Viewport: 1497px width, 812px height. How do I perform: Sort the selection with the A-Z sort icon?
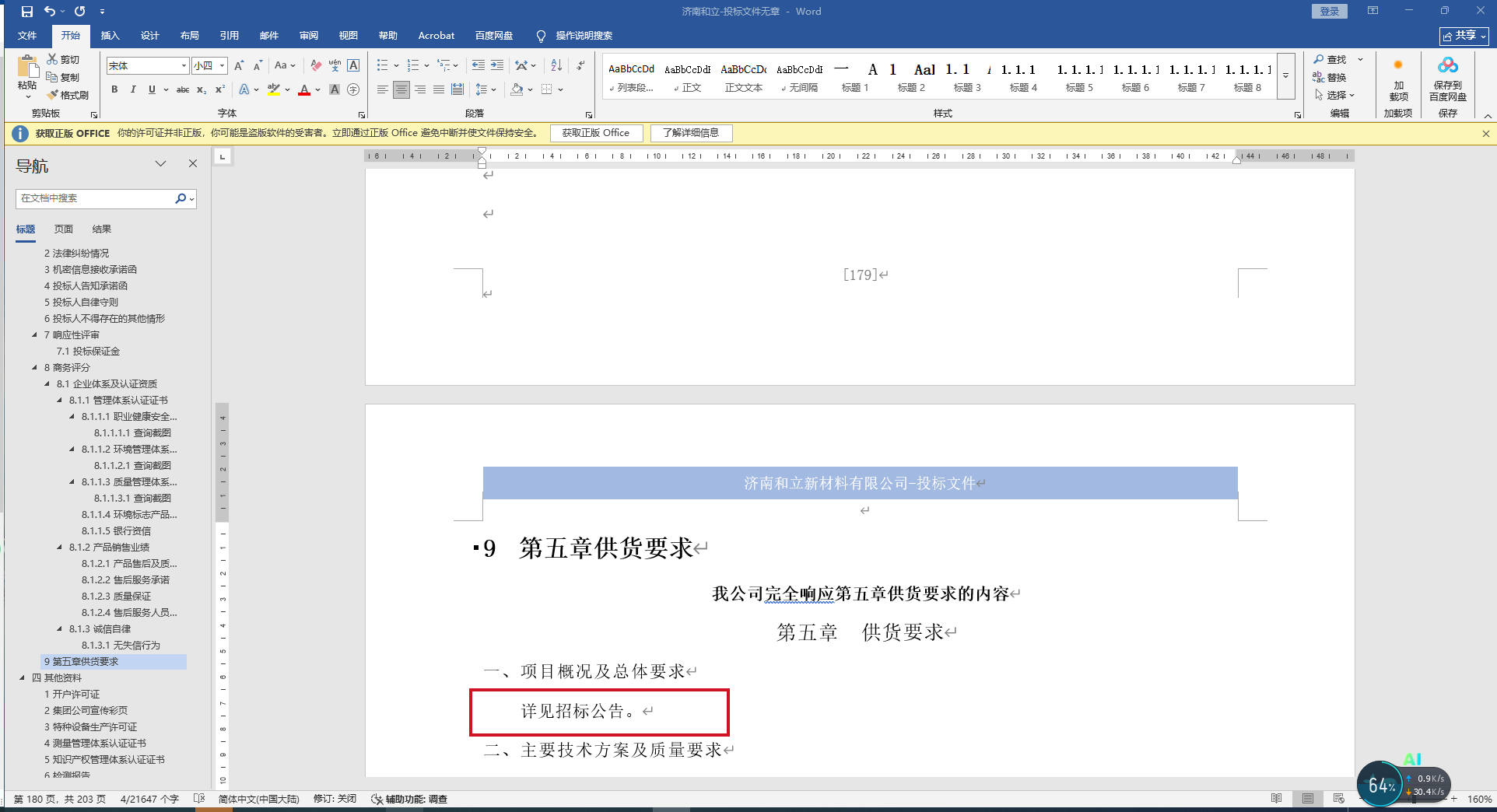point(556,65)
